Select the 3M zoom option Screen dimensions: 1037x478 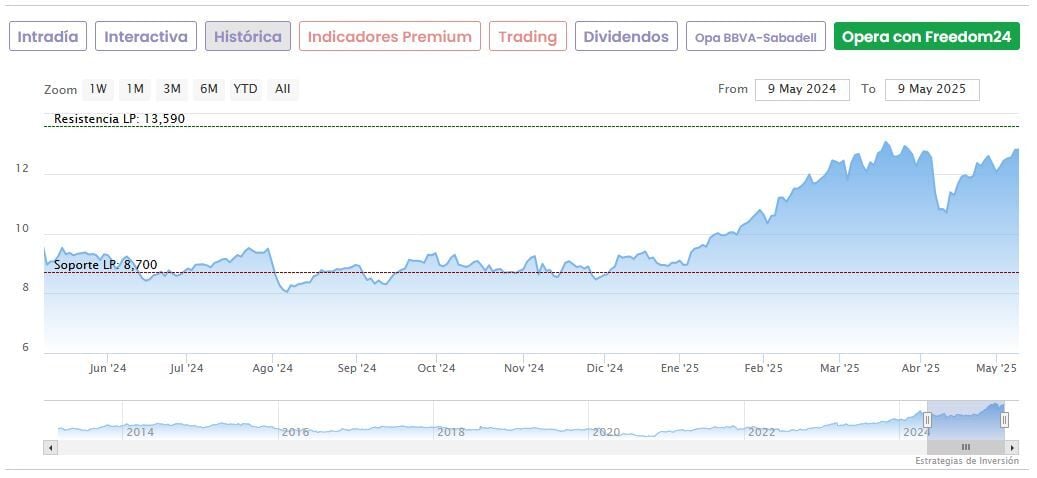172,89
